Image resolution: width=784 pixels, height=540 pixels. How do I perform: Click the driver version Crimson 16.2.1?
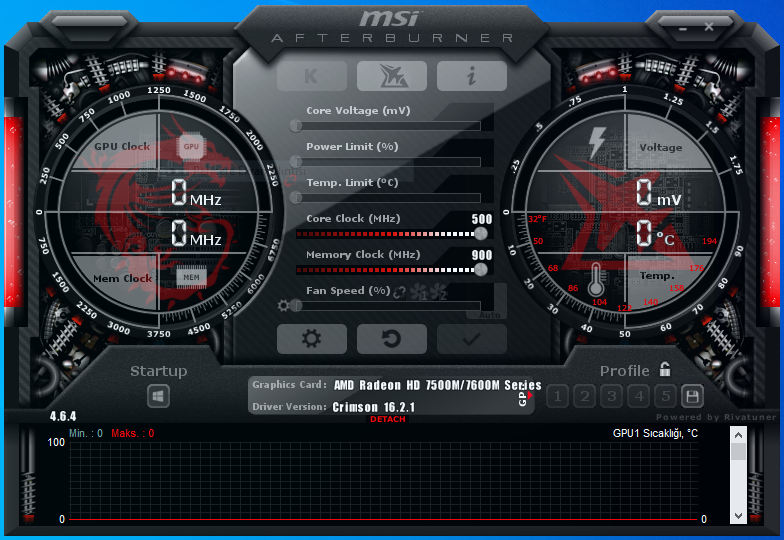[x=374, y=407]
